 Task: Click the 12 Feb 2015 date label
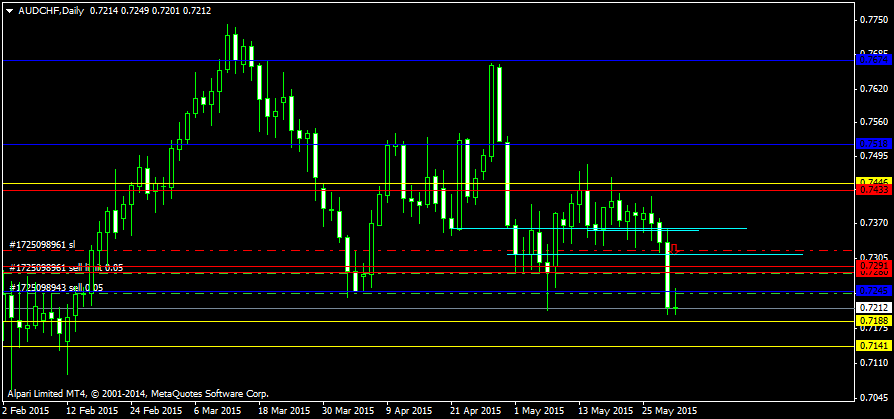coord(92,410)
